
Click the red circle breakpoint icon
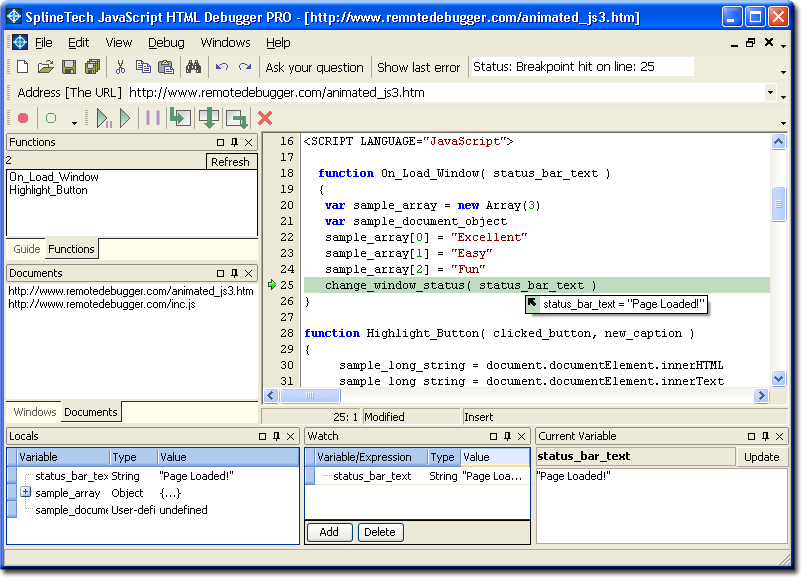[x=23, y=118]
